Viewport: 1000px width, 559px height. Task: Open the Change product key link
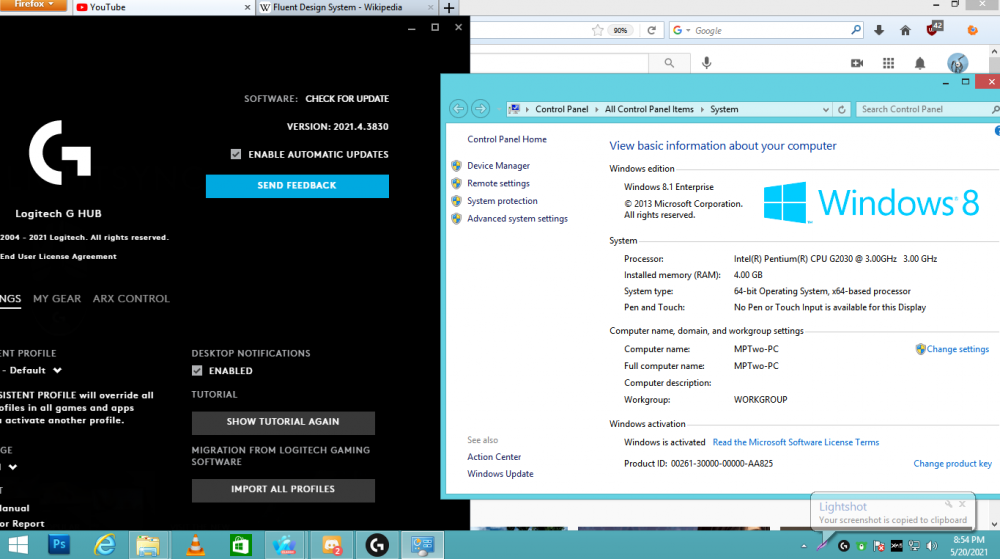coord(952,463)
